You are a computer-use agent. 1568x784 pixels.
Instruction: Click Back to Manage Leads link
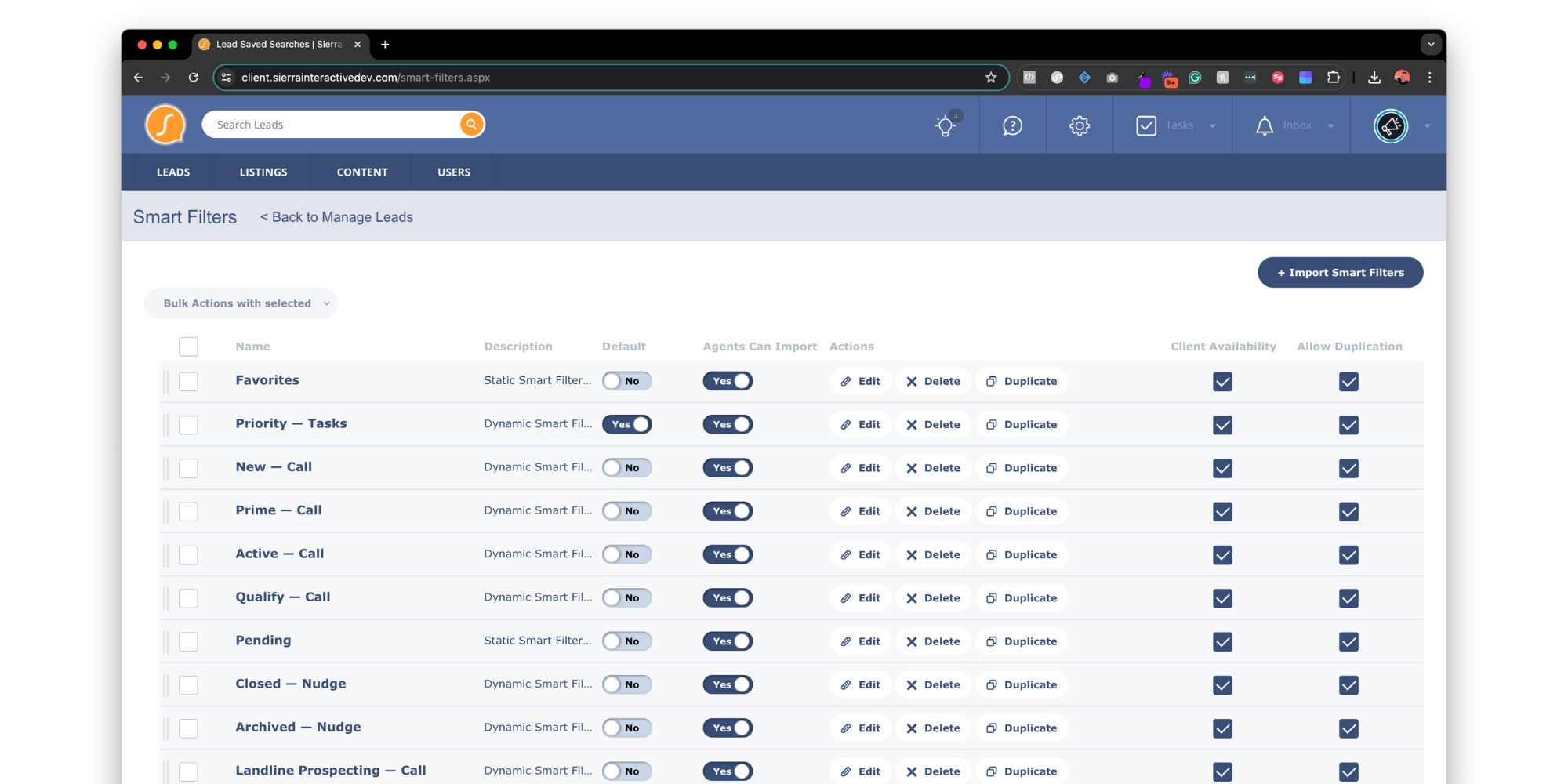(x=336, y=217)
